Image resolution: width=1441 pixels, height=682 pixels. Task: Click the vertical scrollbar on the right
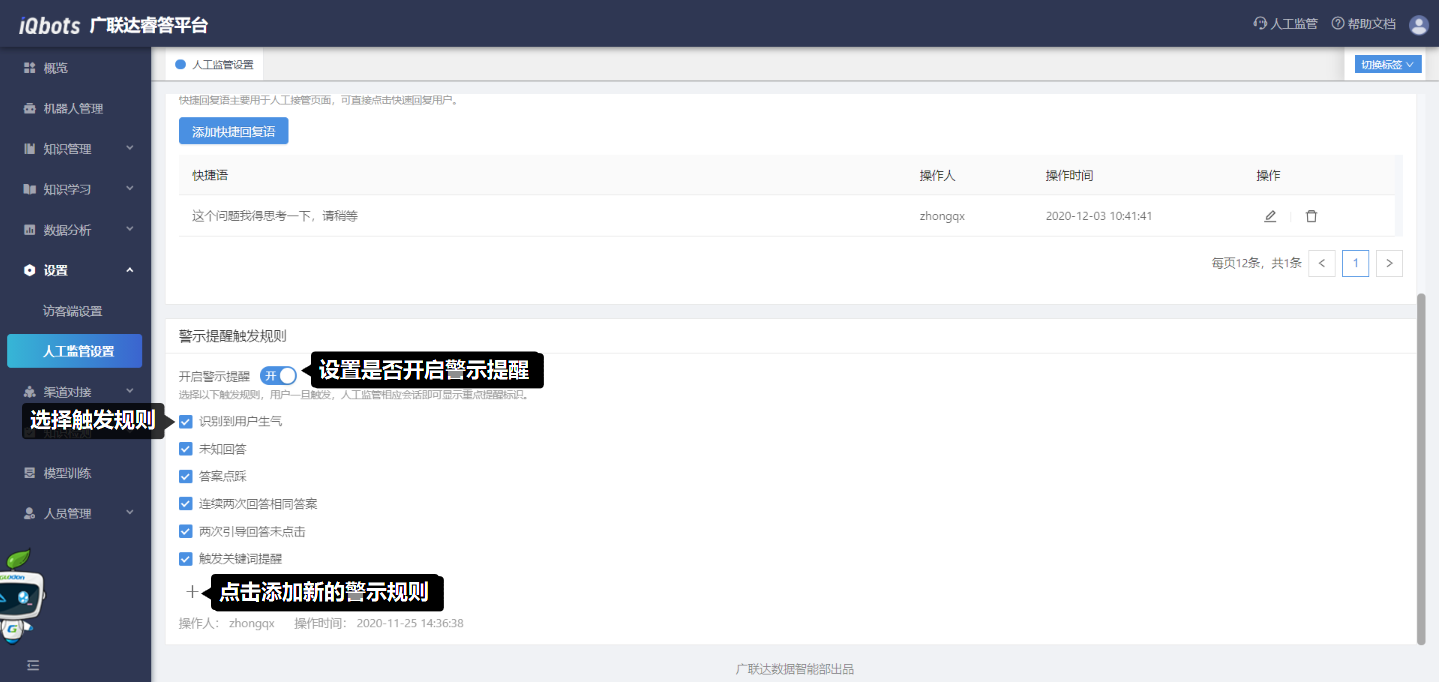pos(1421,468)
